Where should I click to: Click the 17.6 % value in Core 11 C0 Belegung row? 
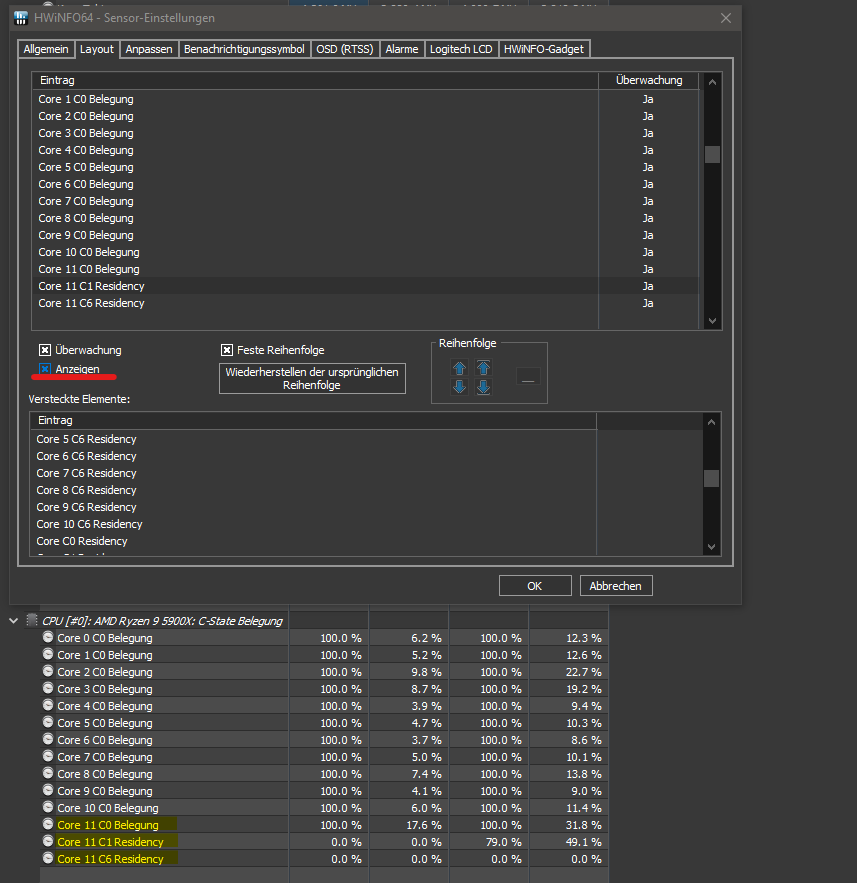(x=423, y=825)
